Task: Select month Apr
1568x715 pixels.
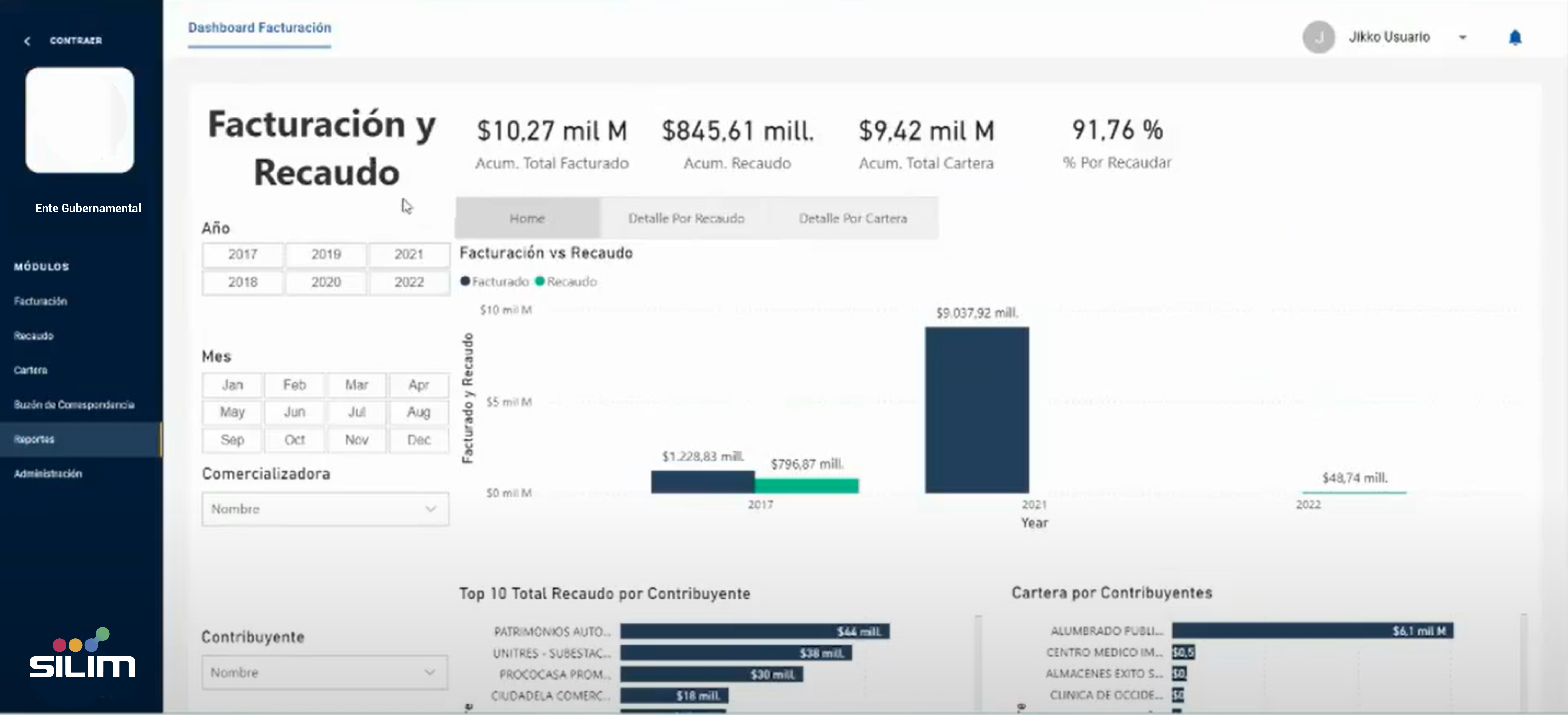Action: pos(419,385)
